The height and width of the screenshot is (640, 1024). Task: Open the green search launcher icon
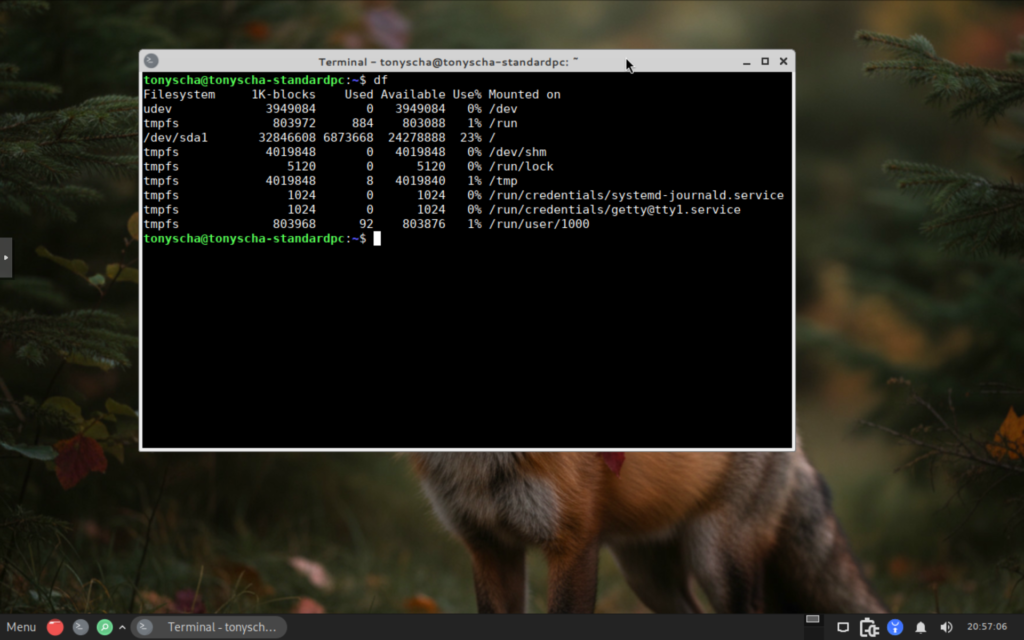click(x=104, y=627)
